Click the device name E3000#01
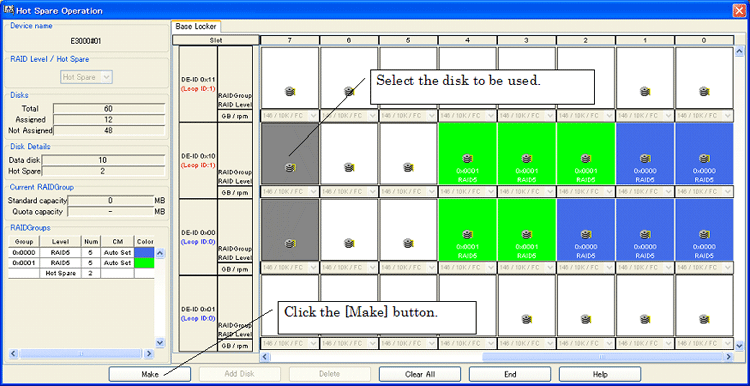The height and width of the screenshot is (386, 750). (x=86, y=41)
